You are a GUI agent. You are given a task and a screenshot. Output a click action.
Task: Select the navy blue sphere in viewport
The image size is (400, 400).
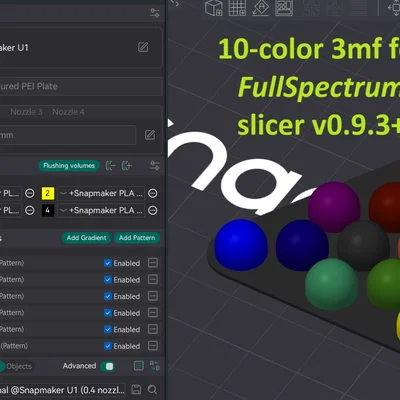coord(302,245)
